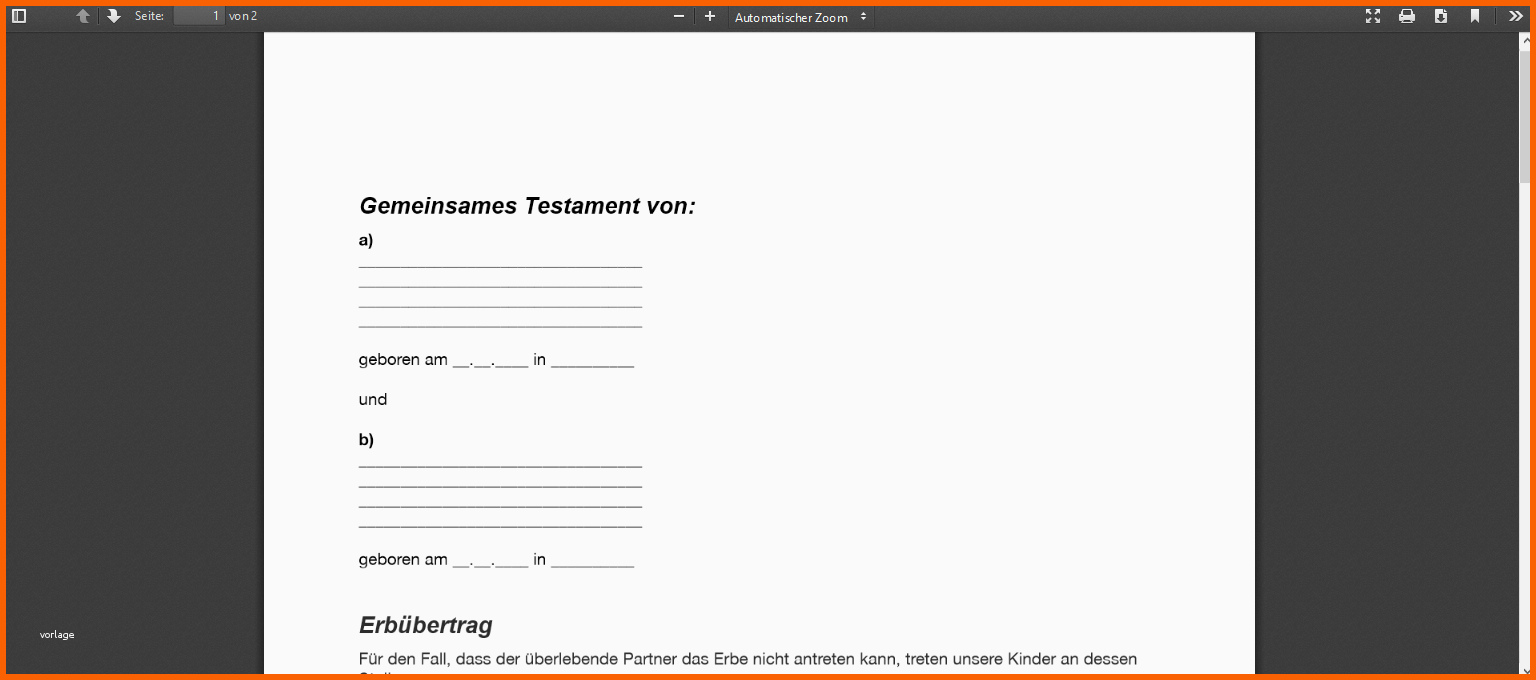Click the 'und' text between the sections
1536x680 pixels.
click(372, 400)
